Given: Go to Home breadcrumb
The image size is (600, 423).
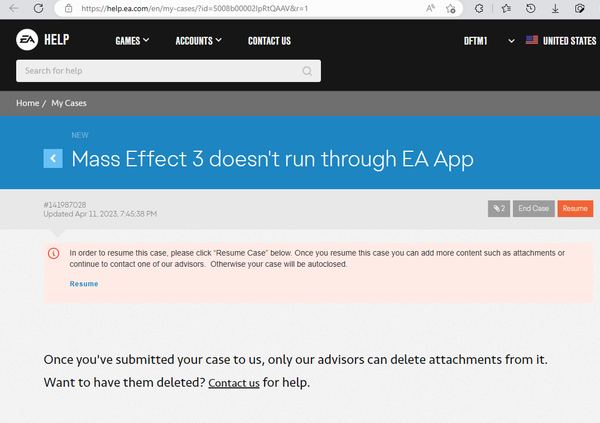Looking at the screenshot, I should point(28,103).
